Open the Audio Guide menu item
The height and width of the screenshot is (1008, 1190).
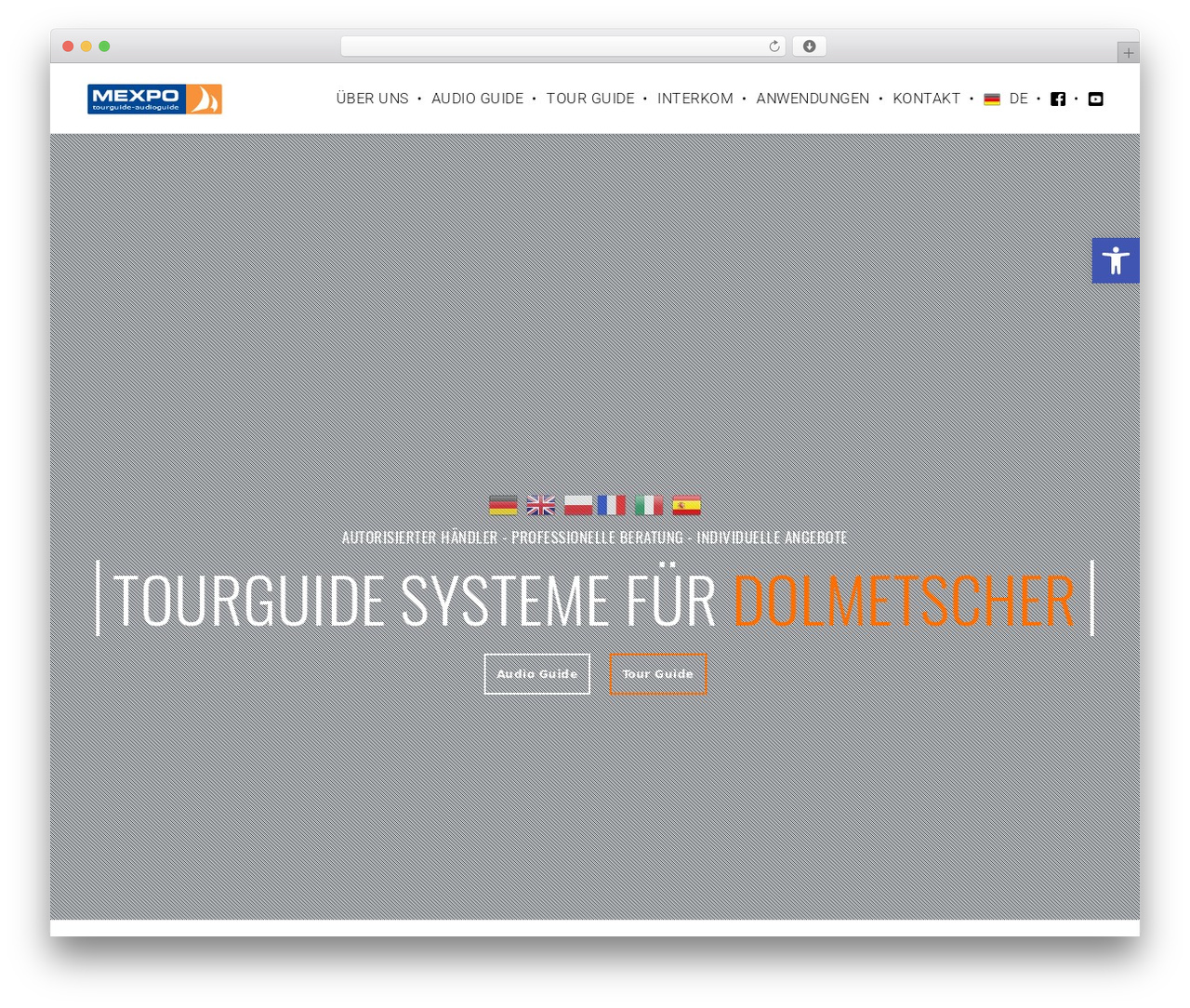click(x=477, y=99)
